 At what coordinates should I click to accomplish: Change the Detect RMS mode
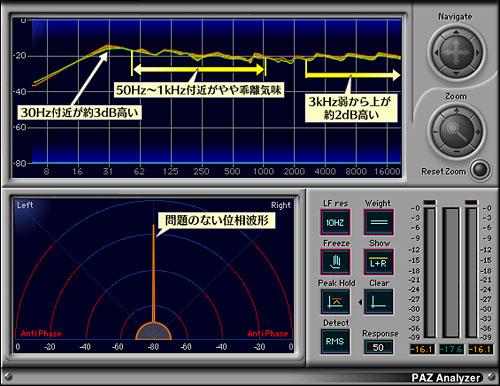coord(335,342)
